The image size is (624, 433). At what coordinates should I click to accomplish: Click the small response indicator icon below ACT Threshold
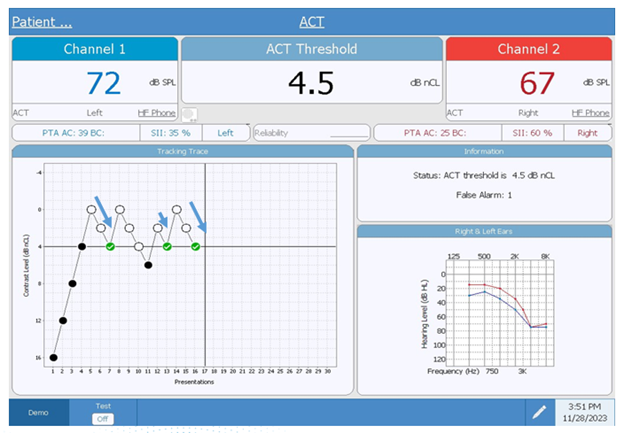point(189,115)
